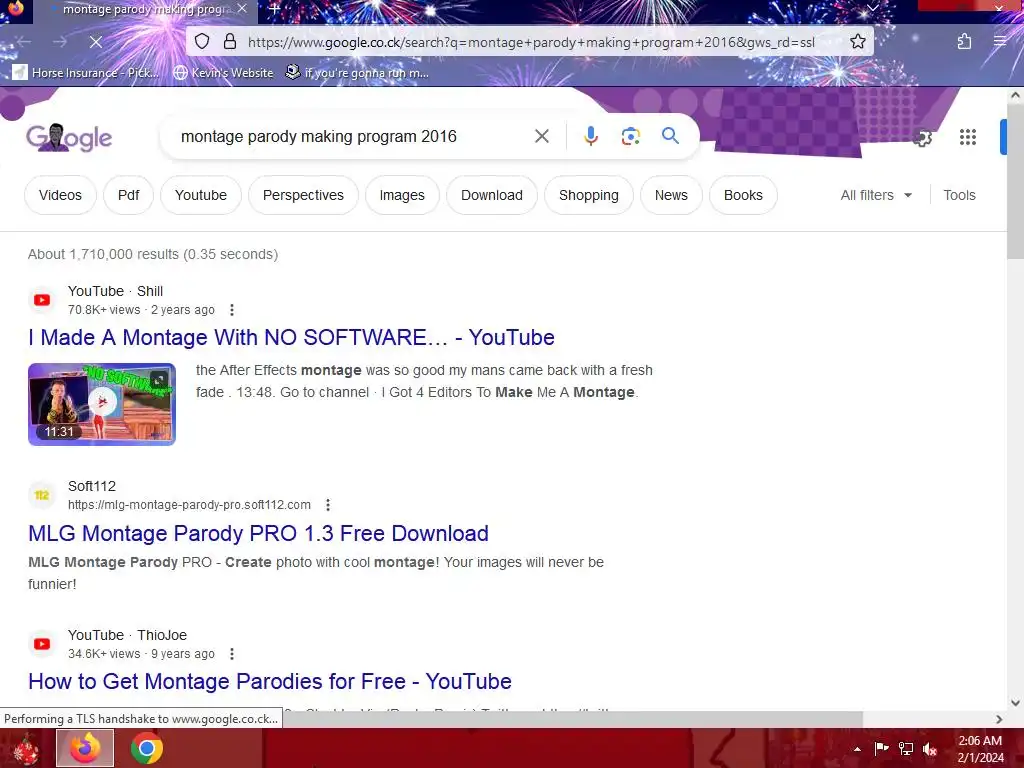This screenshot has width=1024, height=768.
Task: Open 'I Made A Montage With NO SOFTWARE' result
Action: click(291, 338)
